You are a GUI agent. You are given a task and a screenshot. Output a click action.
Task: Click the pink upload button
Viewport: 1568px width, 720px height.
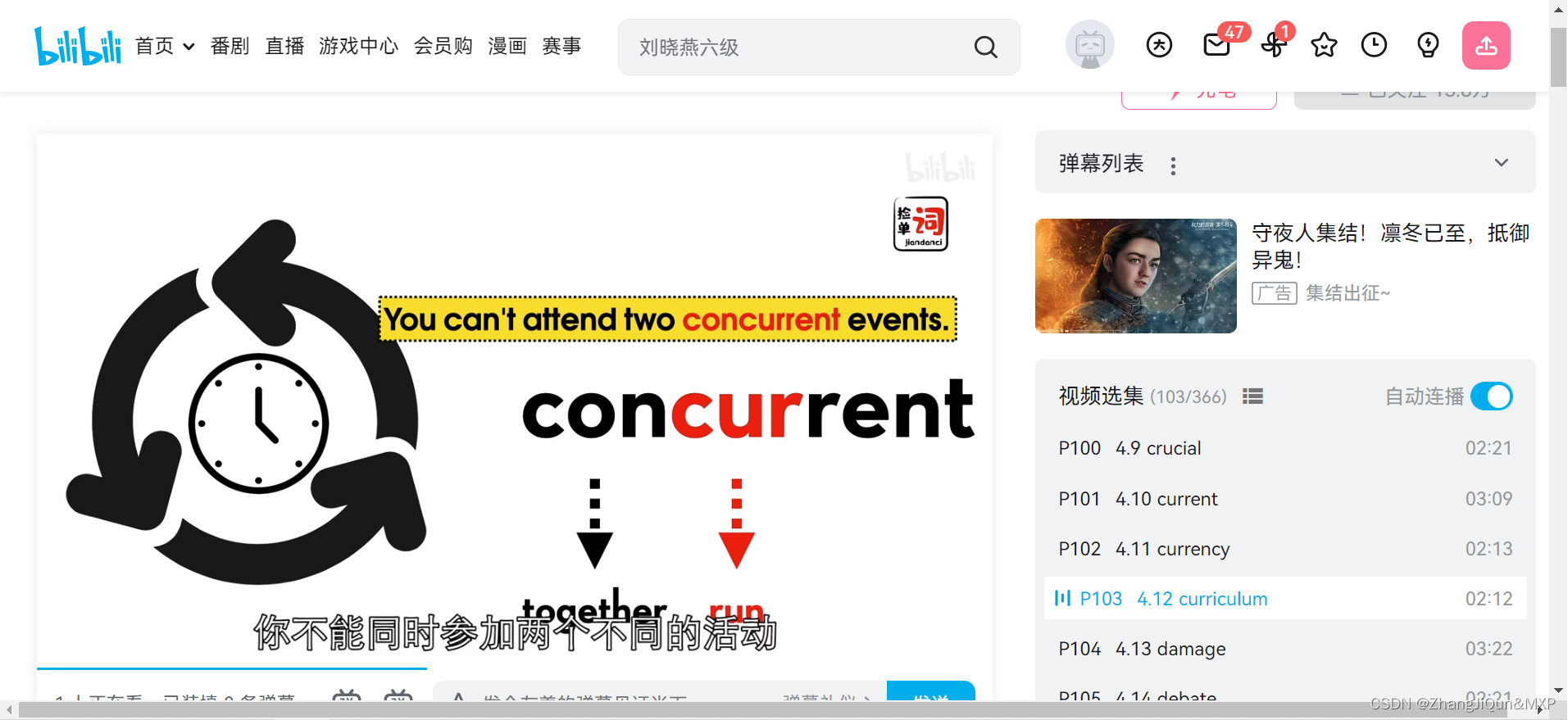pyautogui.click(x=1486, y=46)
